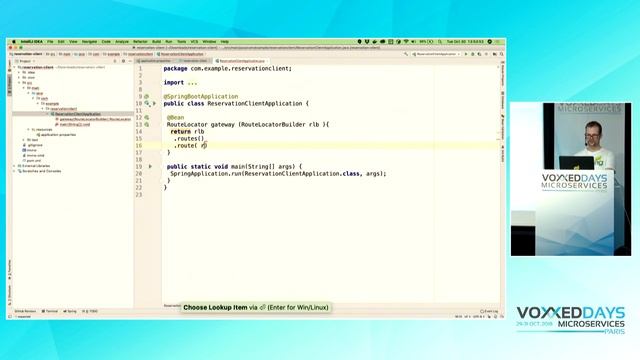Click ReservationClientApplication in the navigation breadcrumb
The width and height of the screenshot is (640, 360).
(x=181, y=54)
